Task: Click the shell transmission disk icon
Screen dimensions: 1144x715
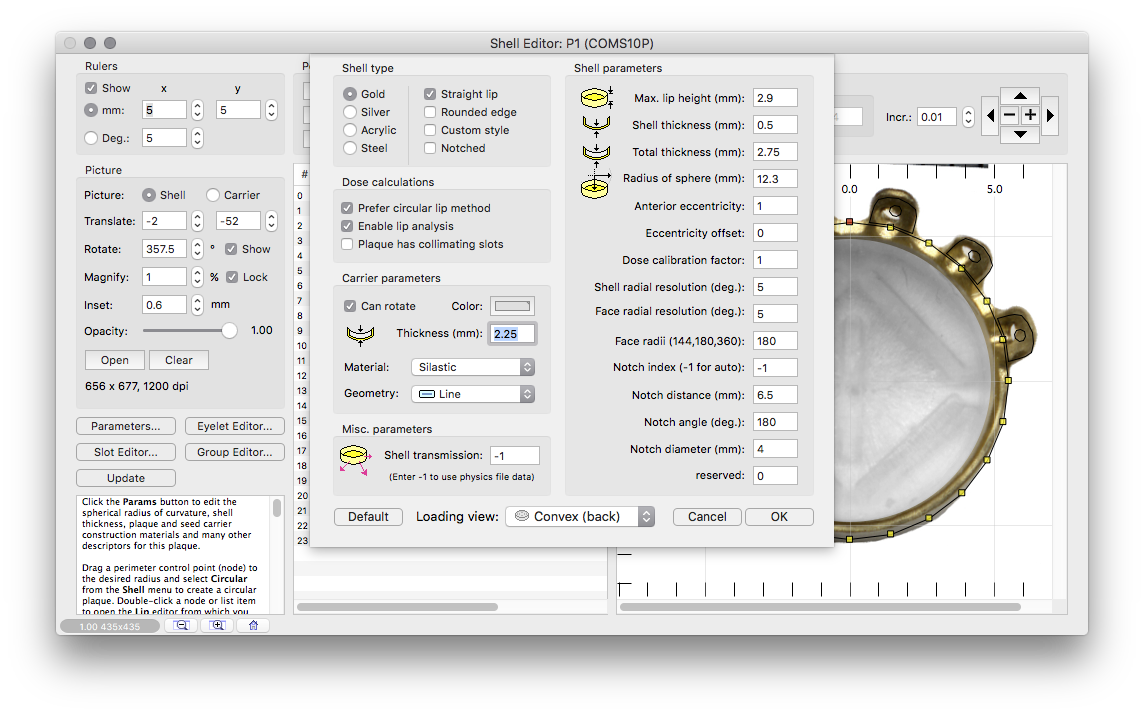Action: (355, 460)
